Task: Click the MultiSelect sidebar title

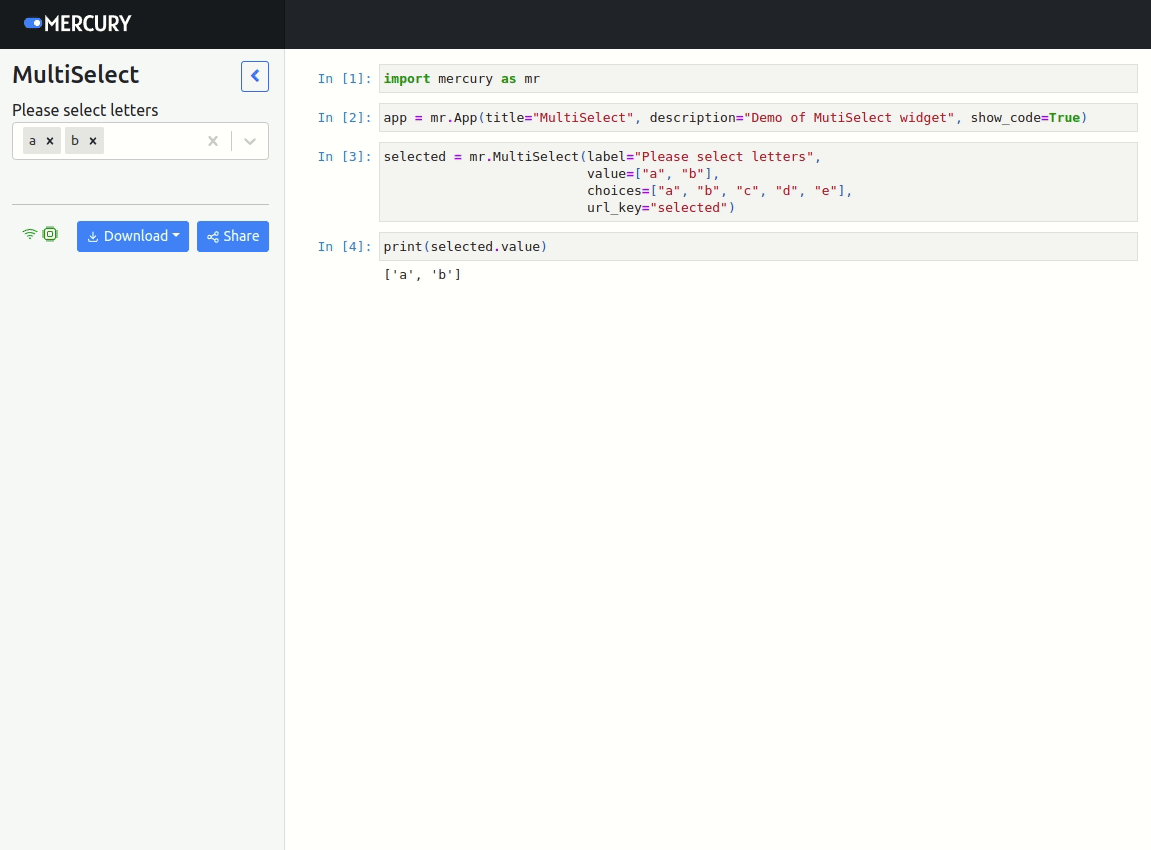Action: pos(76,75)
